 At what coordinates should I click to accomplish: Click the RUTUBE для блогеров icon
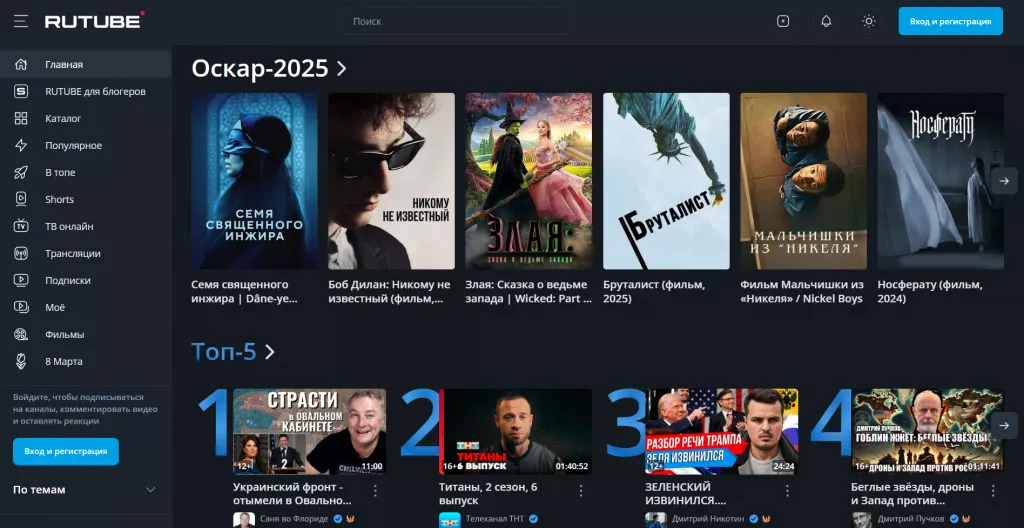(x=21, y=91)
